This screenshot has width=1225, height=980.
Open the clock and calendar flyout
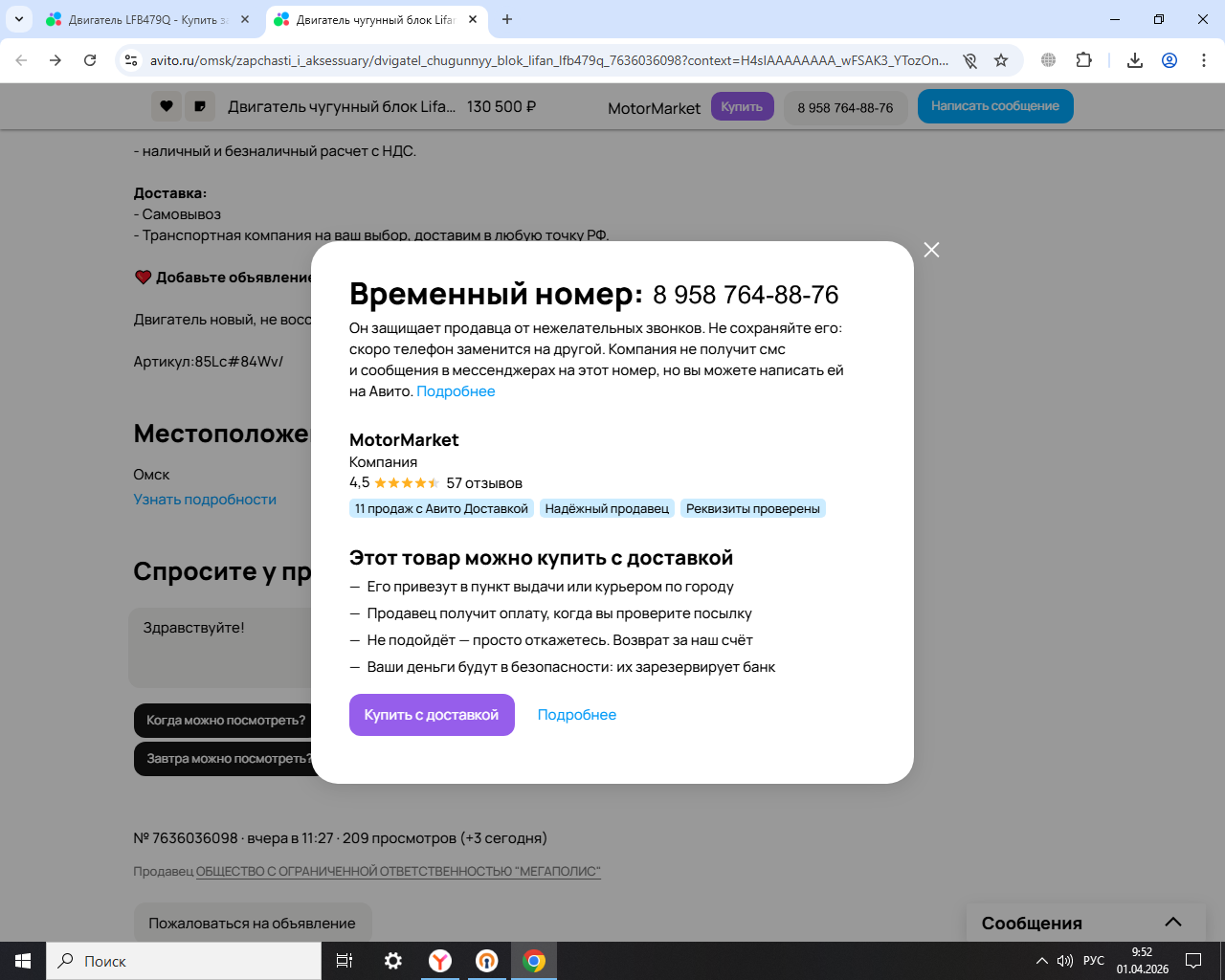(x=1143, y=961)
